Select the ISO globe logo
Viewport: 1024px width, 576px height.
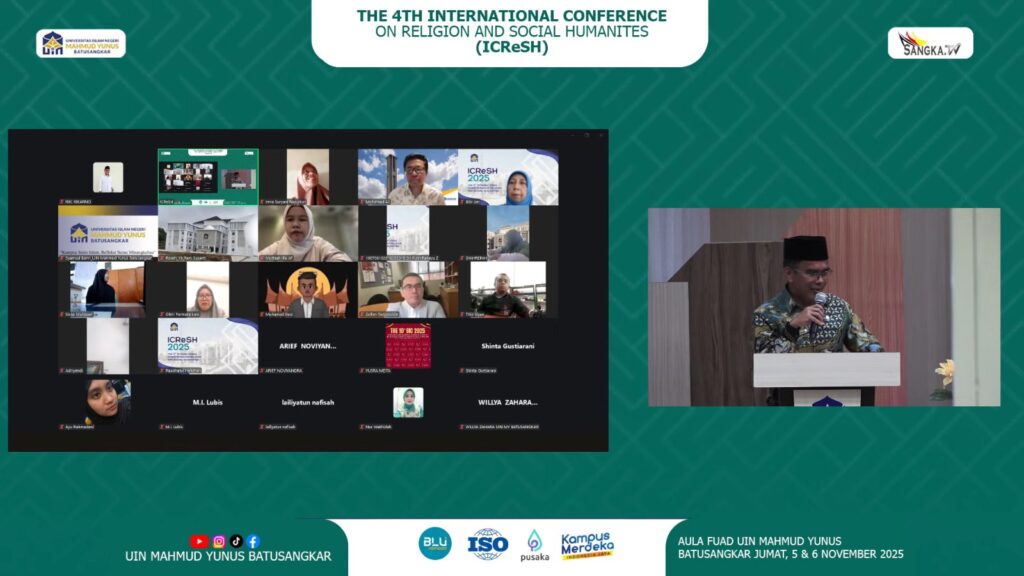(488, 543)
